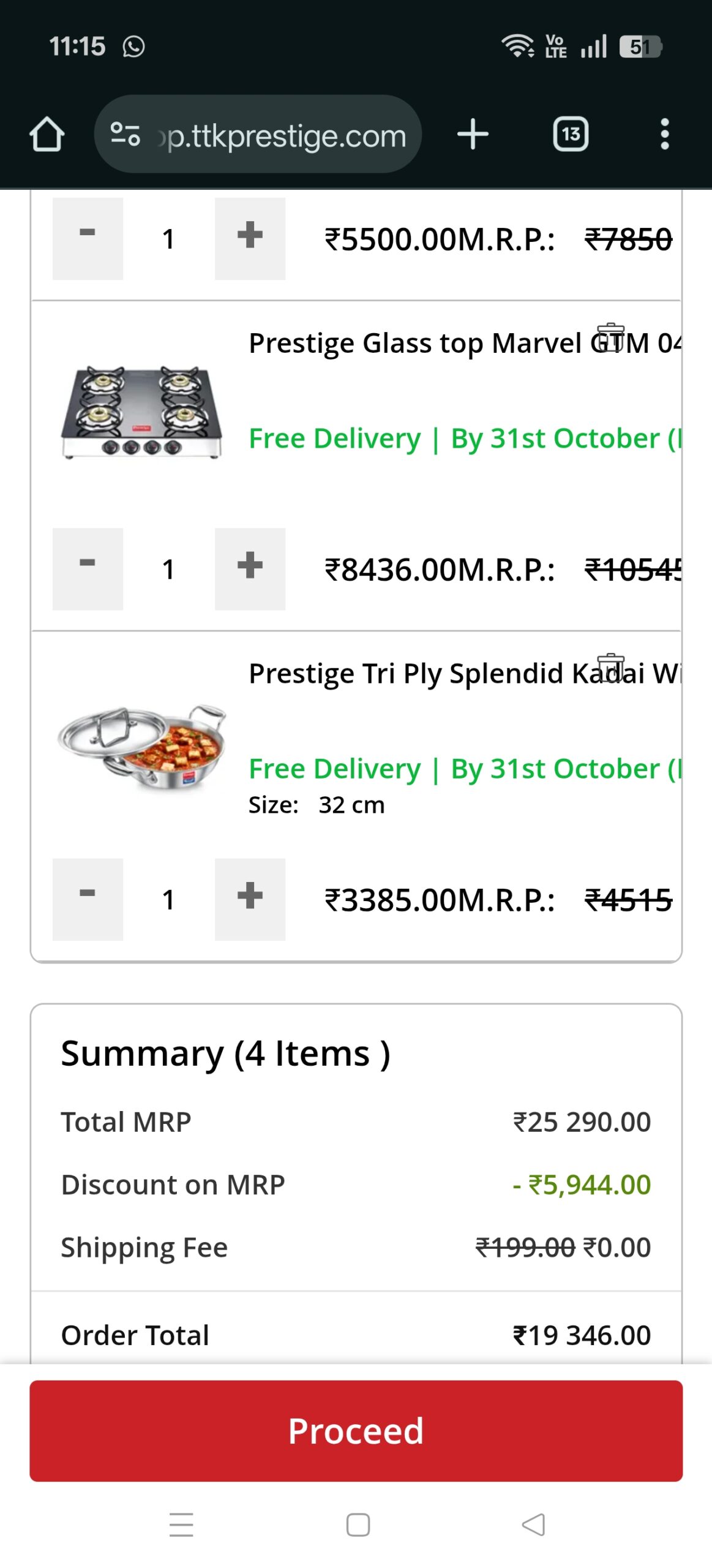This screenshot has height=1568, width=712.
Task: Tap Android back navigation triangle
Action: click(533, 1524)
